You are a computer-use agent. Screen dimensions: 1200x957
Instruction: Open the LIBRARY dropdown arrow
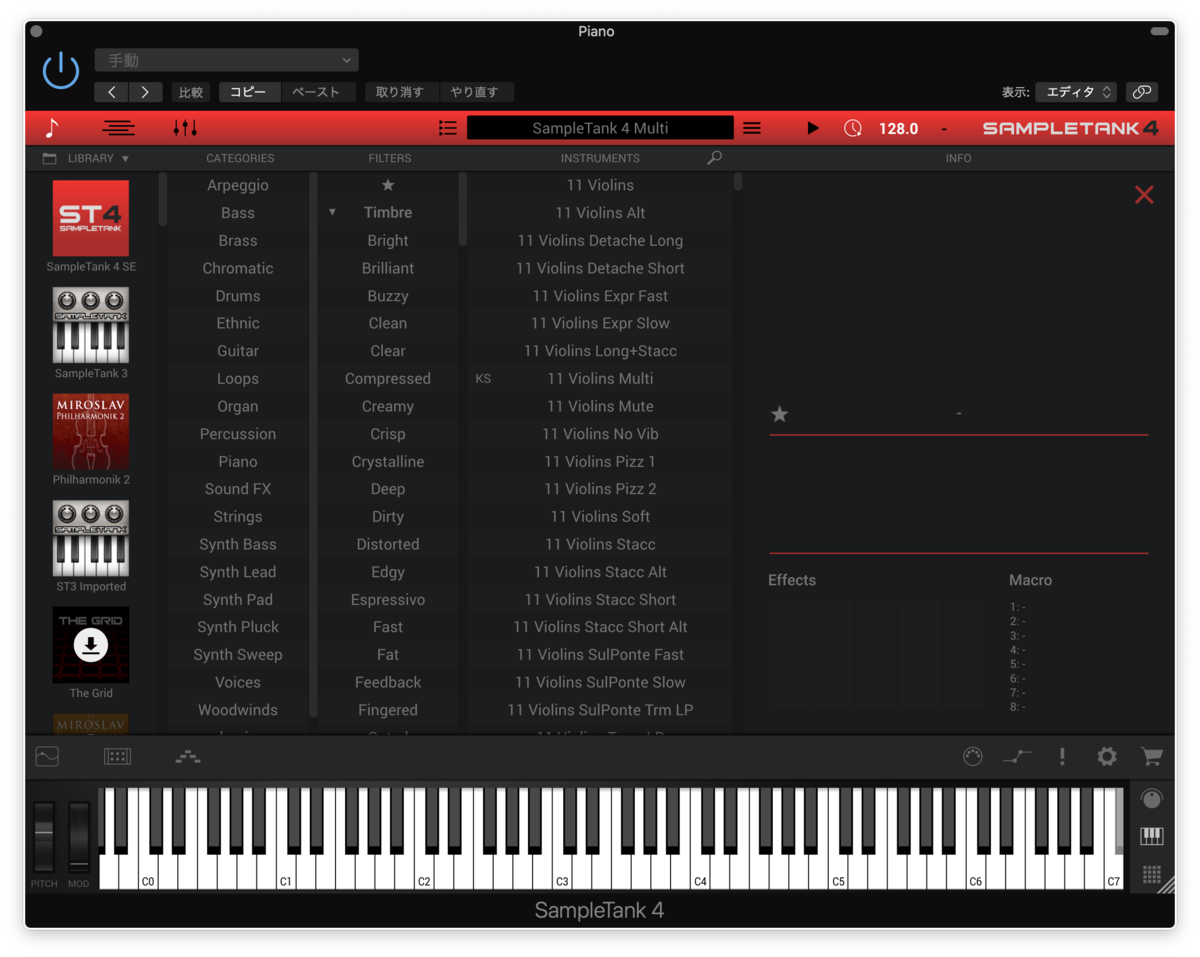tap(125, 158)
